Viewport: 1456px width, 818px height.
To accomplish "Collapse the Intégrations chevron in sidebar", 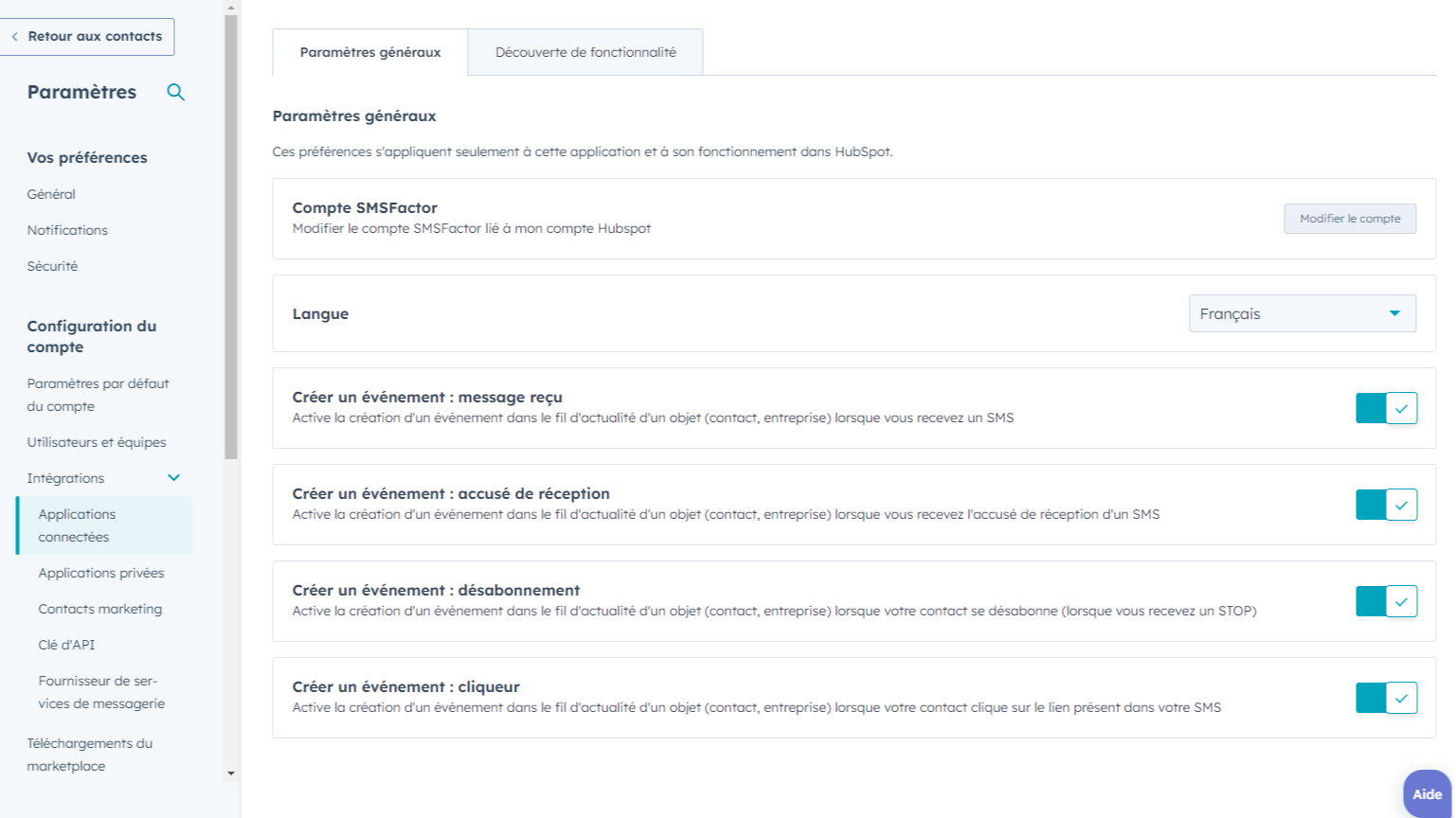I will (x=173, y=478).
